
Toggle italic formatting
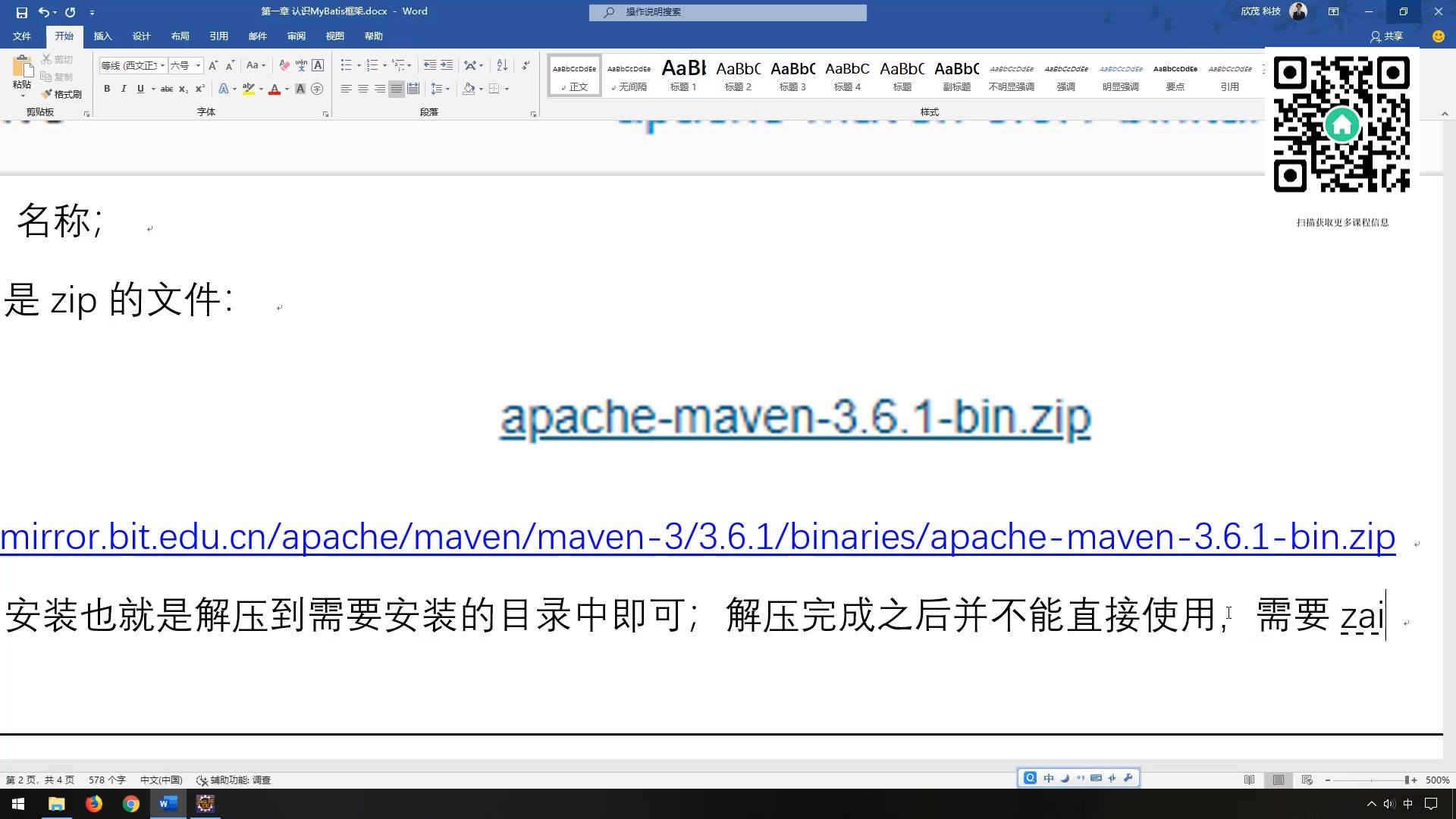(x=124, y=89)
